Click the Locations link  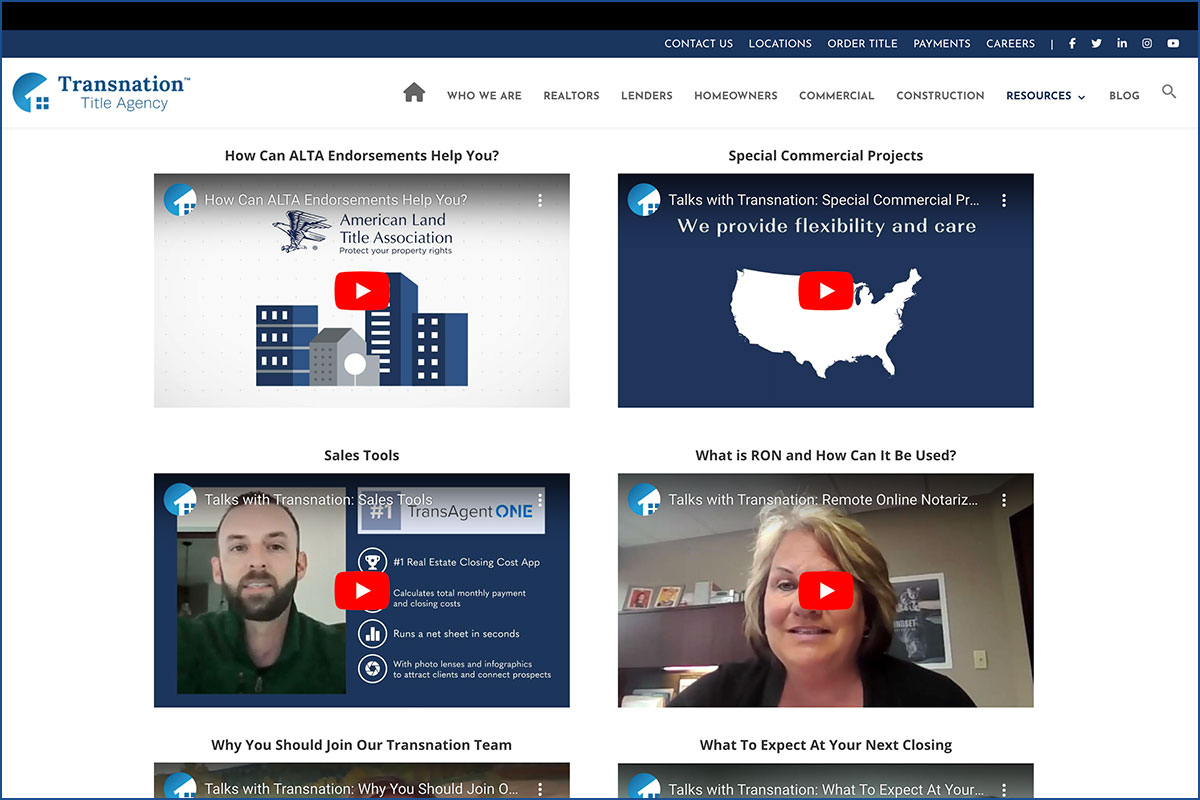[x=780, y=44]
